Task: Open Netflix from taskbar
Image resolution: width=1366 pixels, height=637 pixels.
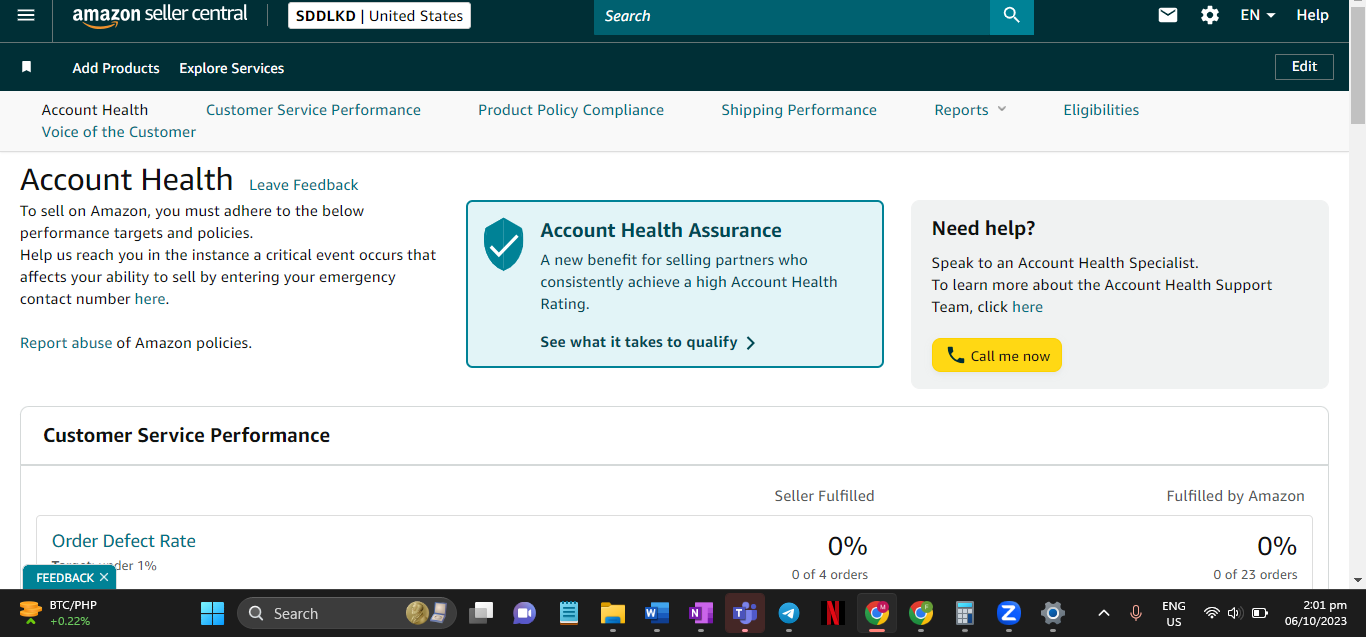Action: (x=833, y=613)
